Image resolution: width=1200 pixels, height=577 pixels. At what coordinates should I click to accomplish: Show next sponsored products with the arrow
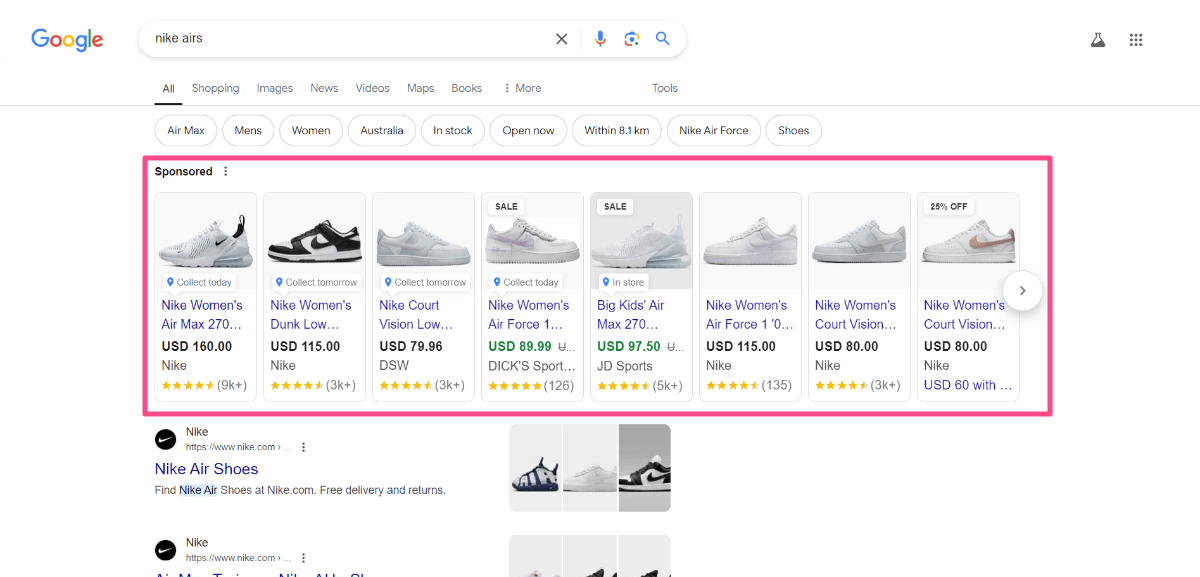(x=1022, y=291)
